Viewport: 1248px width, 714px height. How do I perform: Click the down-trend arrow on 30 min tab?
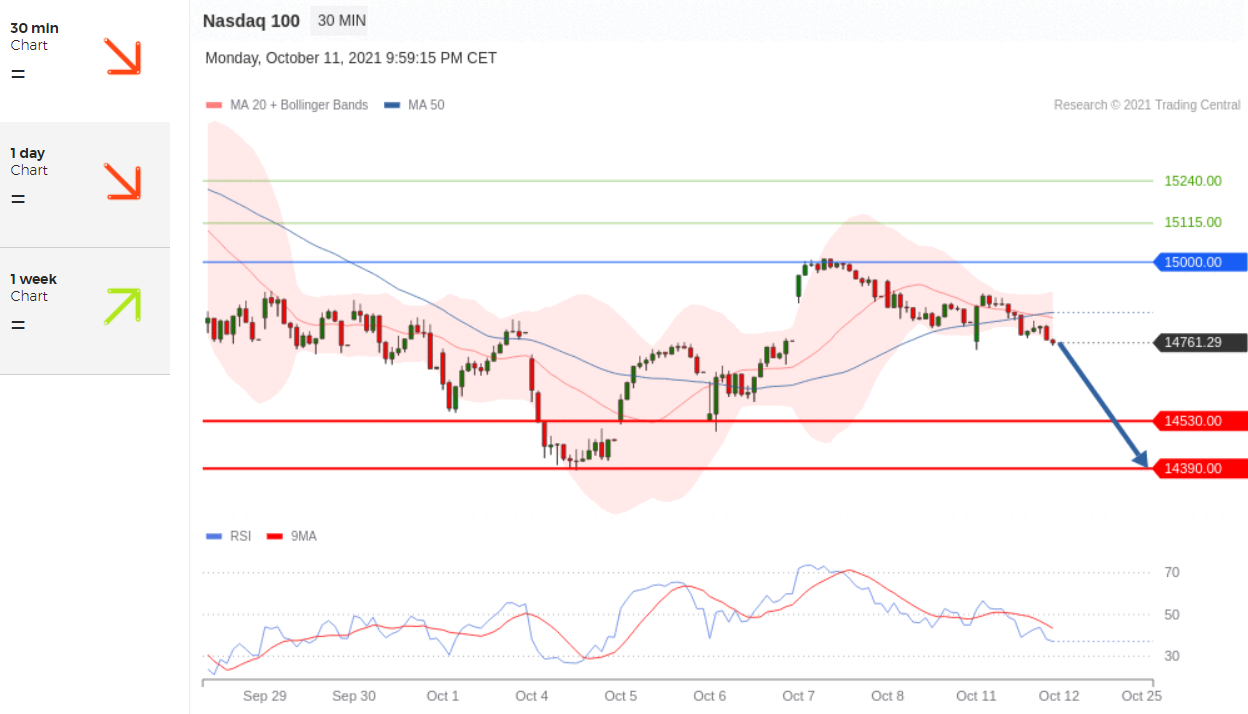(123, 57)
